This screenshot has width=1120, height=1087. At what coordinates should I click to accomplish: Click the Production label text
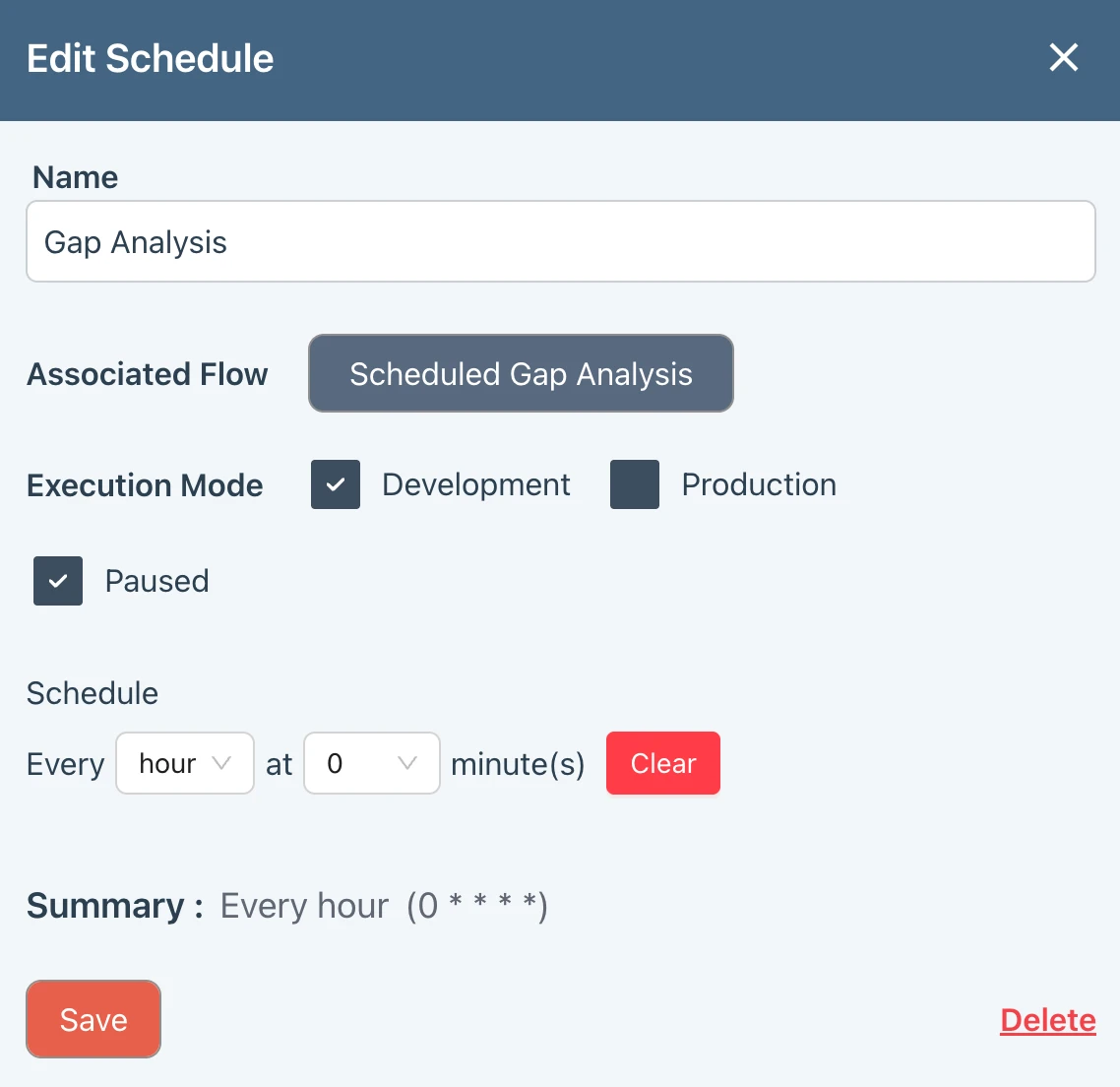(x=759, y=484)
